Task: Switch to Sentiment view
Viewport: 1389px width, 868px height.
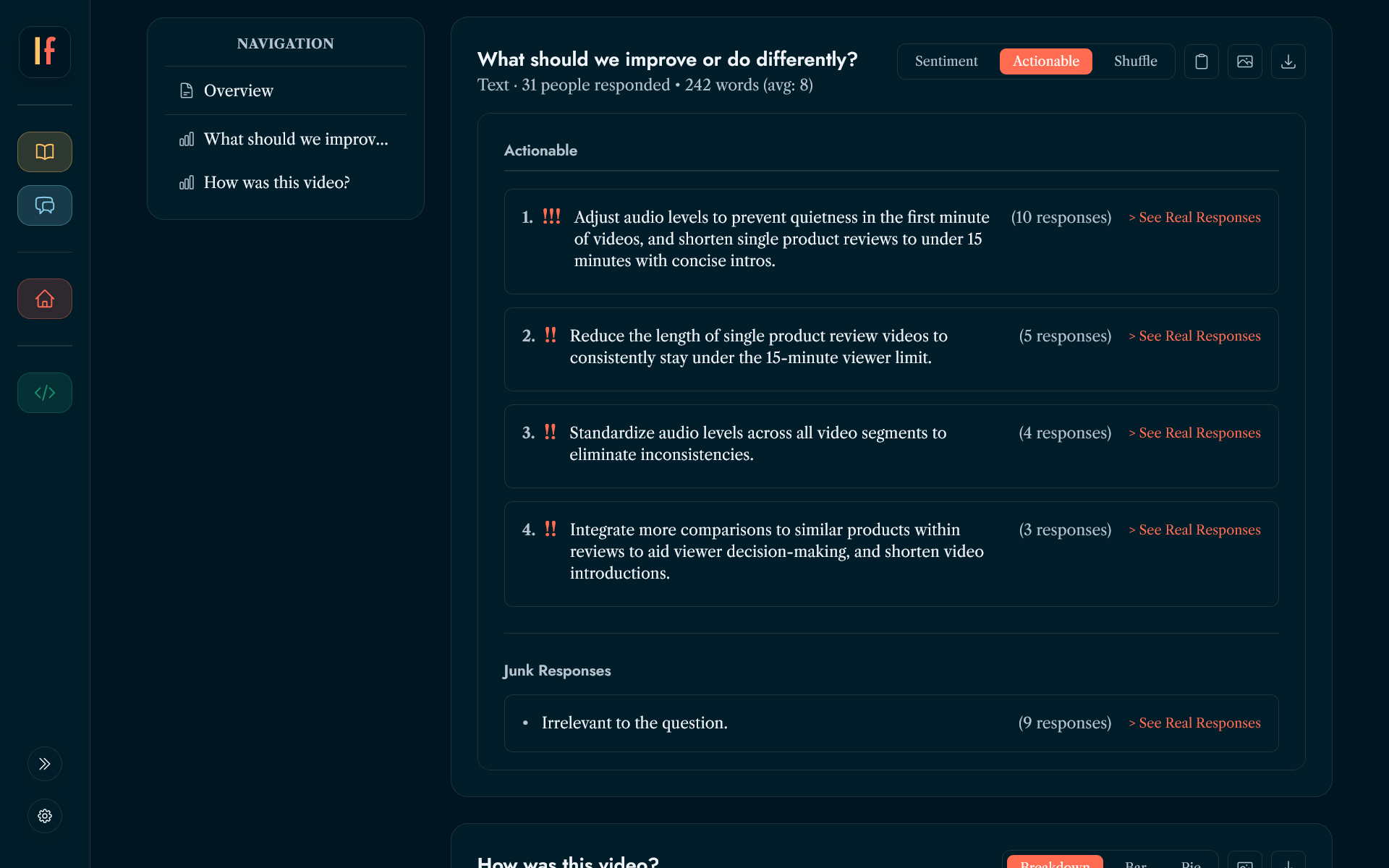Action: coord(946,61)
